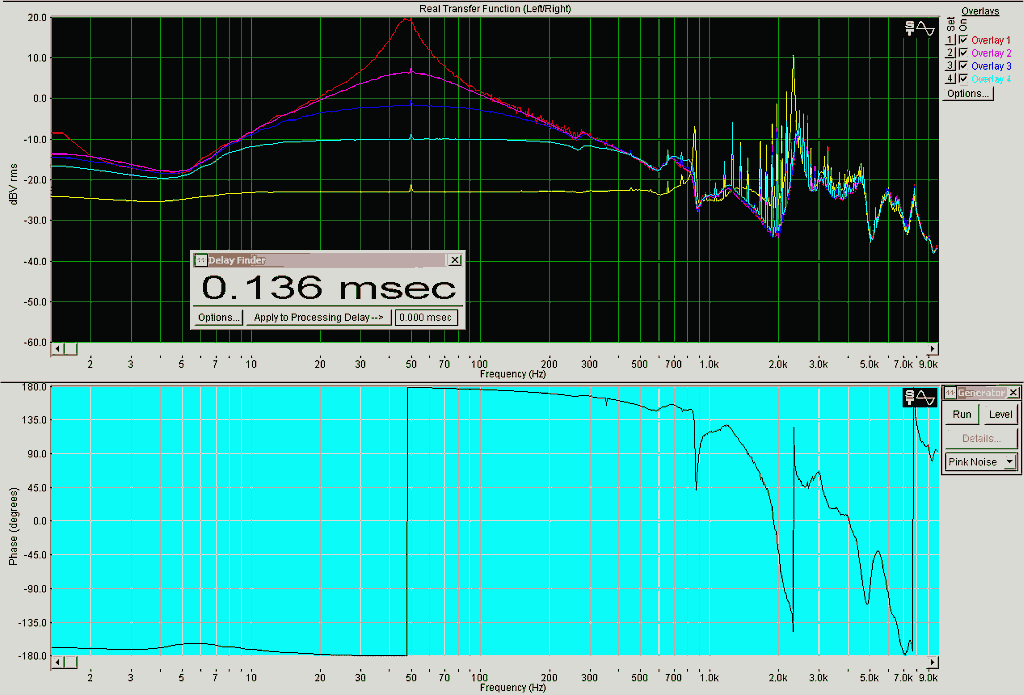The width and height of the screenshot is (1024, 695).
Task: Click Details button in Generator panel
Action: pos(982,438)
